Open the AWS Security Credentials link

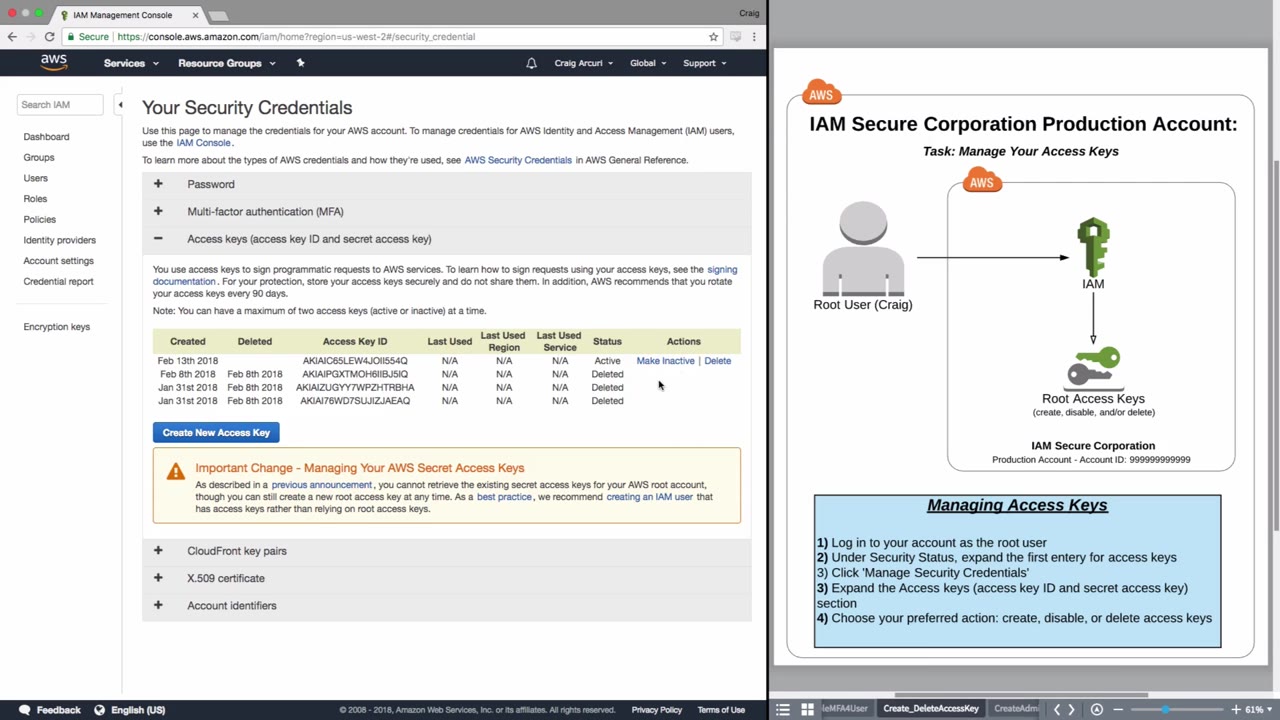[x=518, y=160]
